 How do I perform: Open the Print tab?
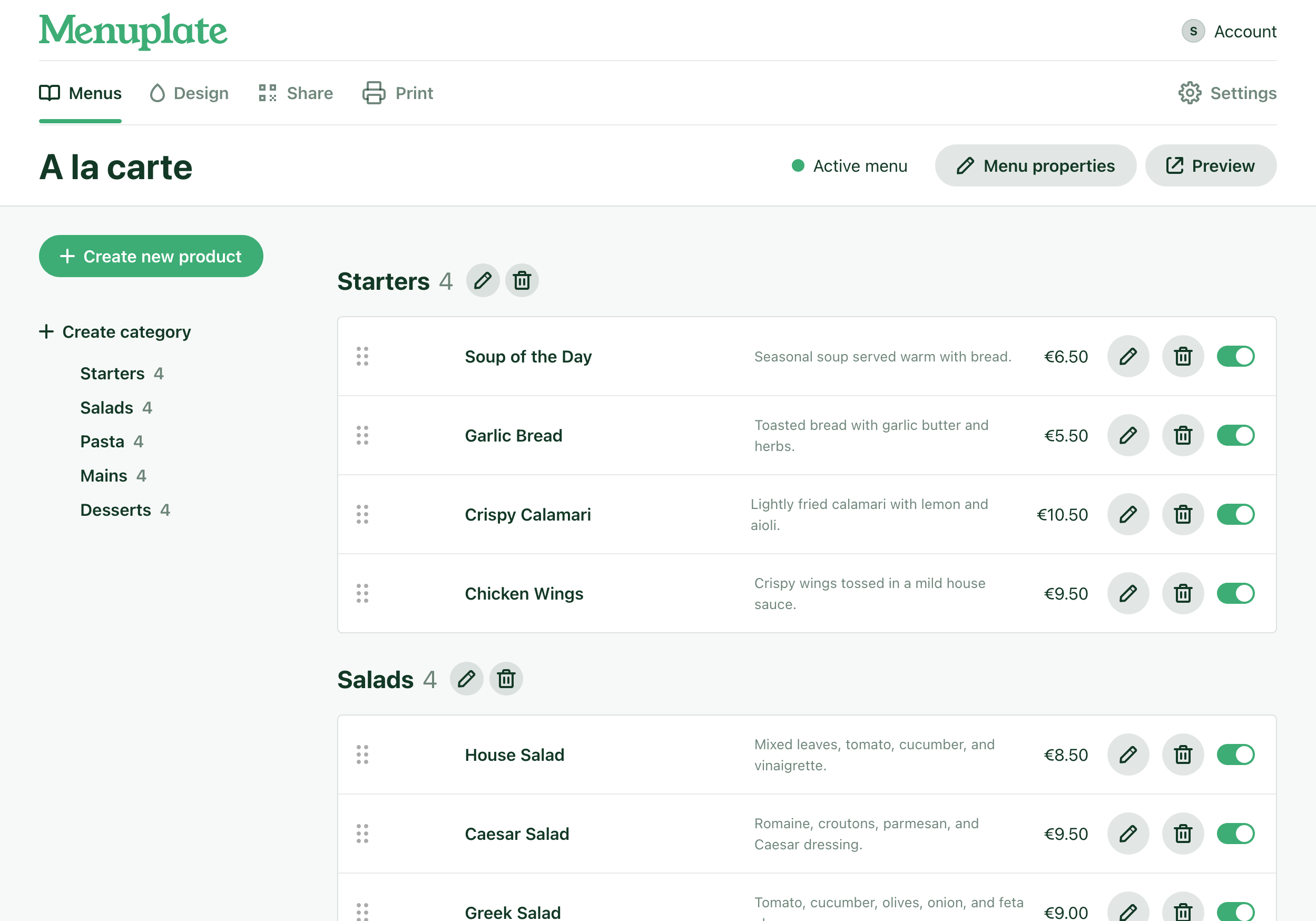398,93
